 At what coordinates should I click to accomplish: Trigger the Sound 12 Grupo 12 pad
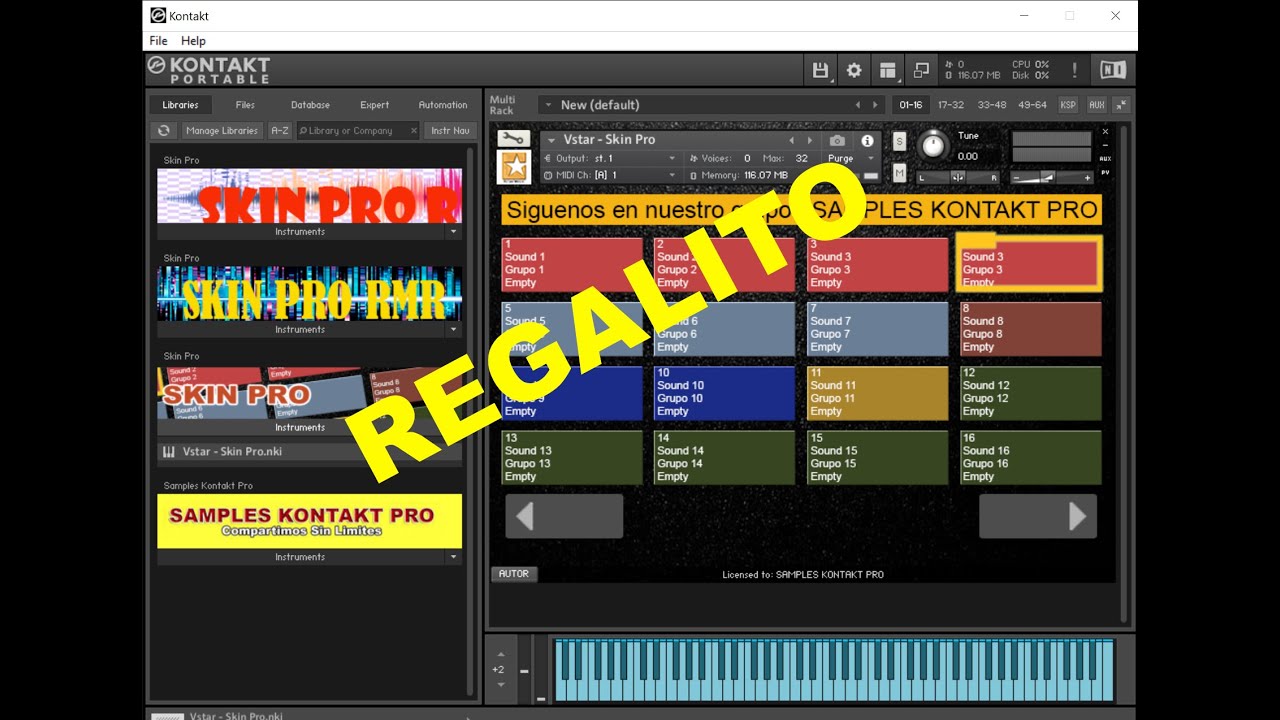tap(1030, 392)
